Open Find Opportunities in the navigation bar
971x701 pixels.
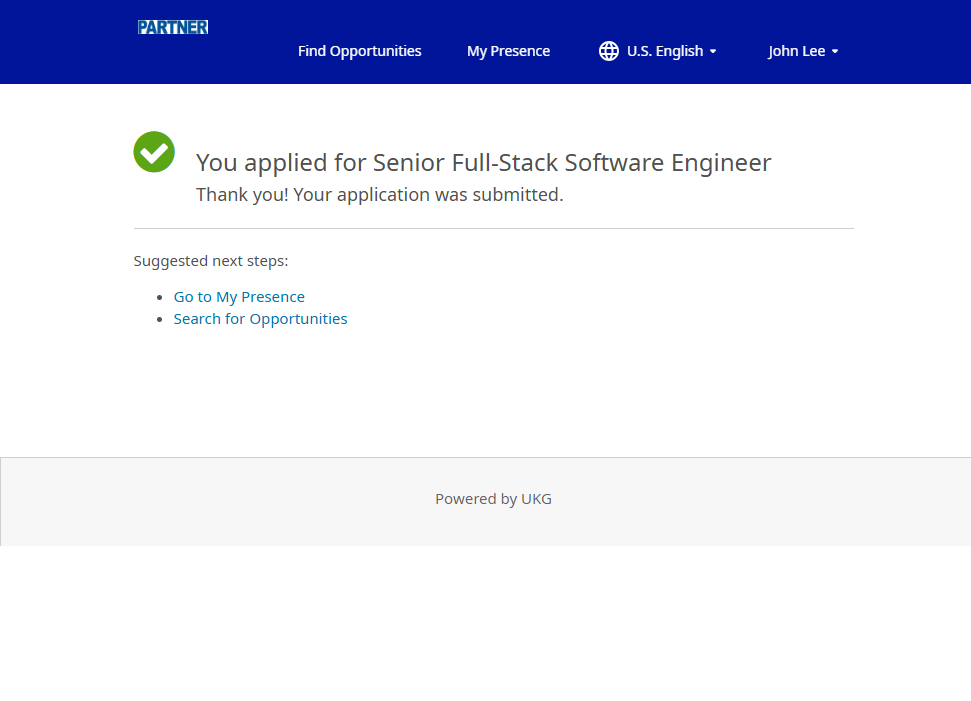[359, 51]
